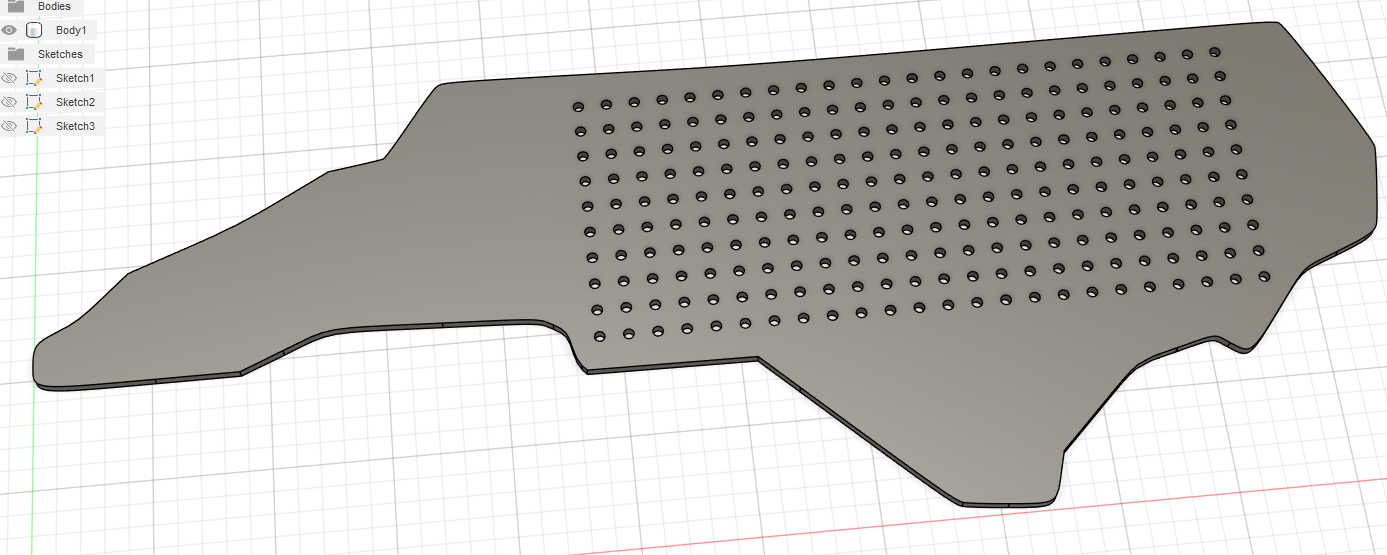Hide Body1 using its eye icon
Screen dimensions: 1387x555
pyautogui.click(x=9, y=30)
